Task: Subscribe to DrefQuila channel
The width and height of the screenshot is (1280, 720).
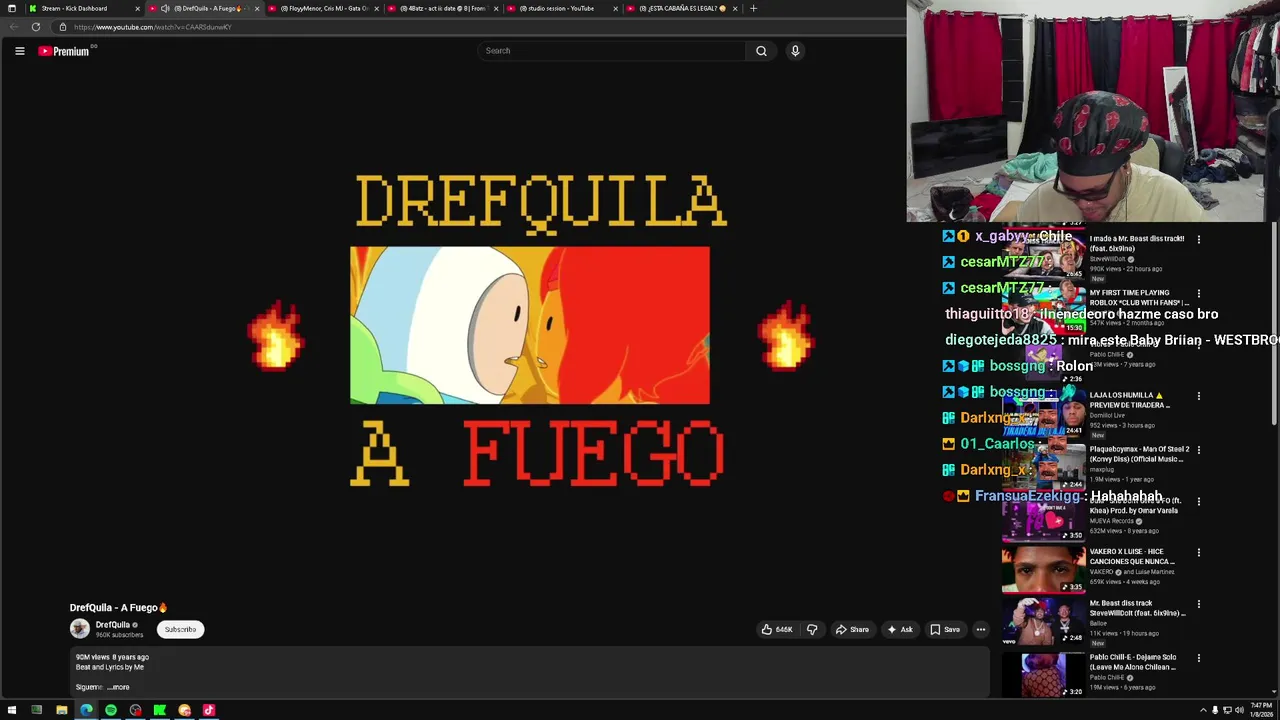Action: pyautogui.click(x=180, y=630)
